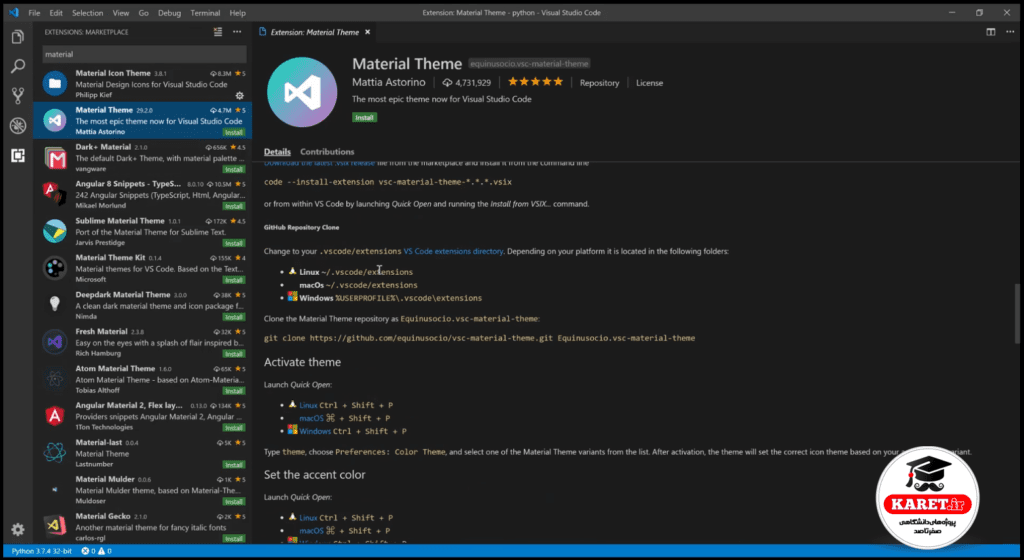Screen dimensions: 1024x560
Task: Click the Dark+ Material extension icon
Action: [x=55, y=158]
